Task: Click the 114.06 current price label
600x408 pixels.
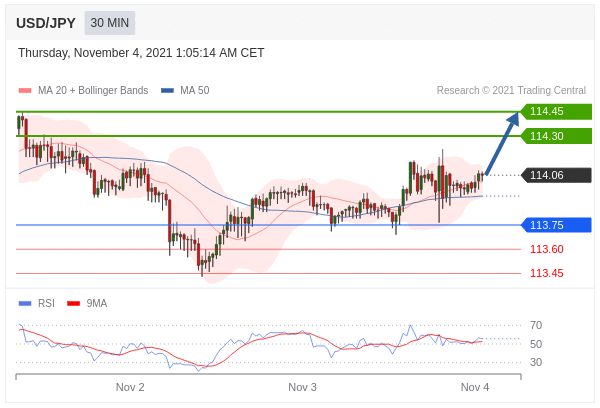Action: point(556,175)
